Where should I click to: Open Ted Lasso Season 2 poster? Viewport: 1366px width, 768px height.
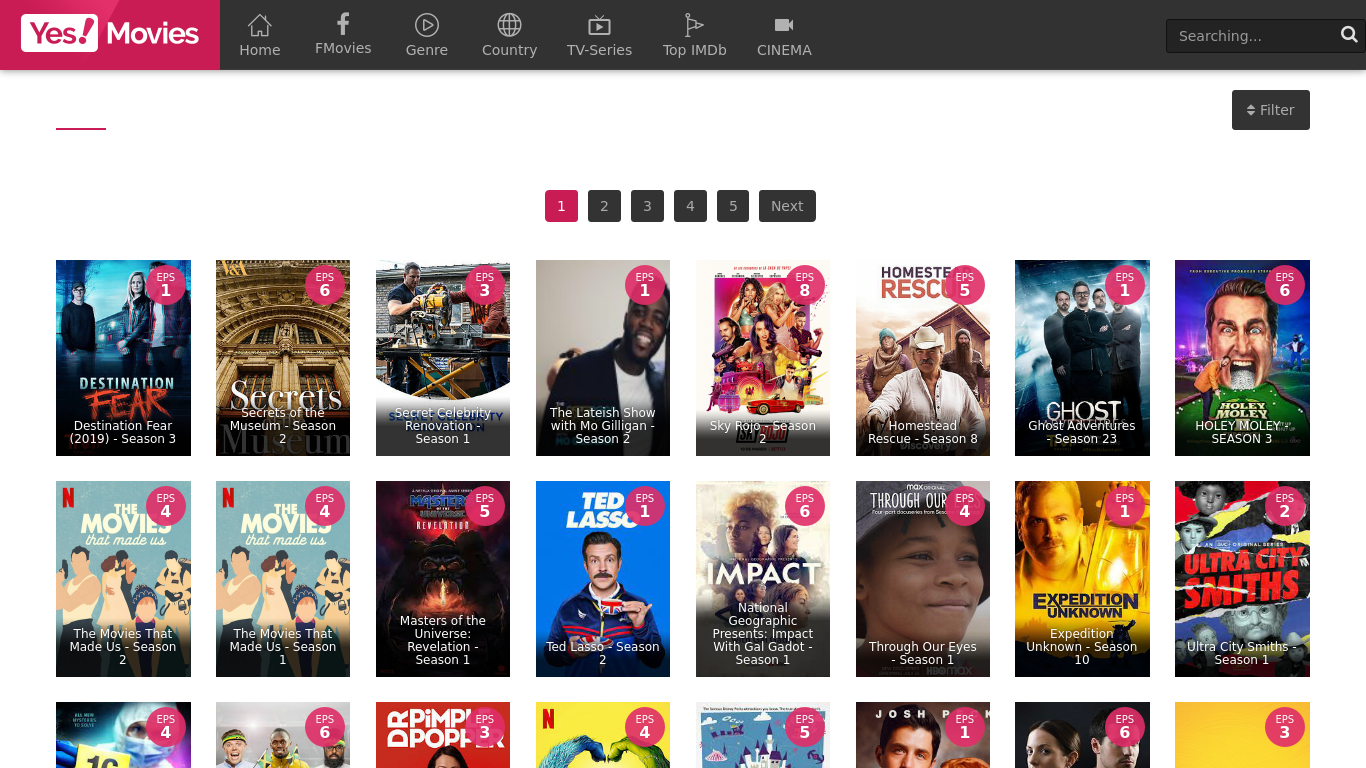point(603,579)
